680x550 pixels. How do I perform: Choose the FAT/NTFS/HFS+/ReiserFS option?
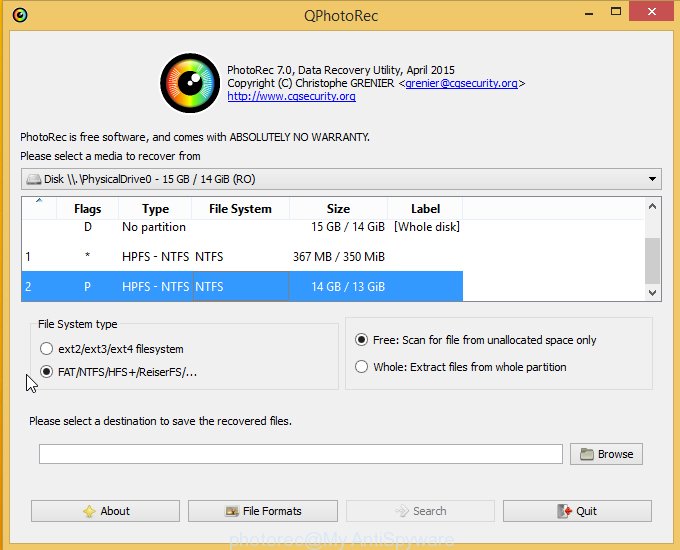[x=48, y=372]
